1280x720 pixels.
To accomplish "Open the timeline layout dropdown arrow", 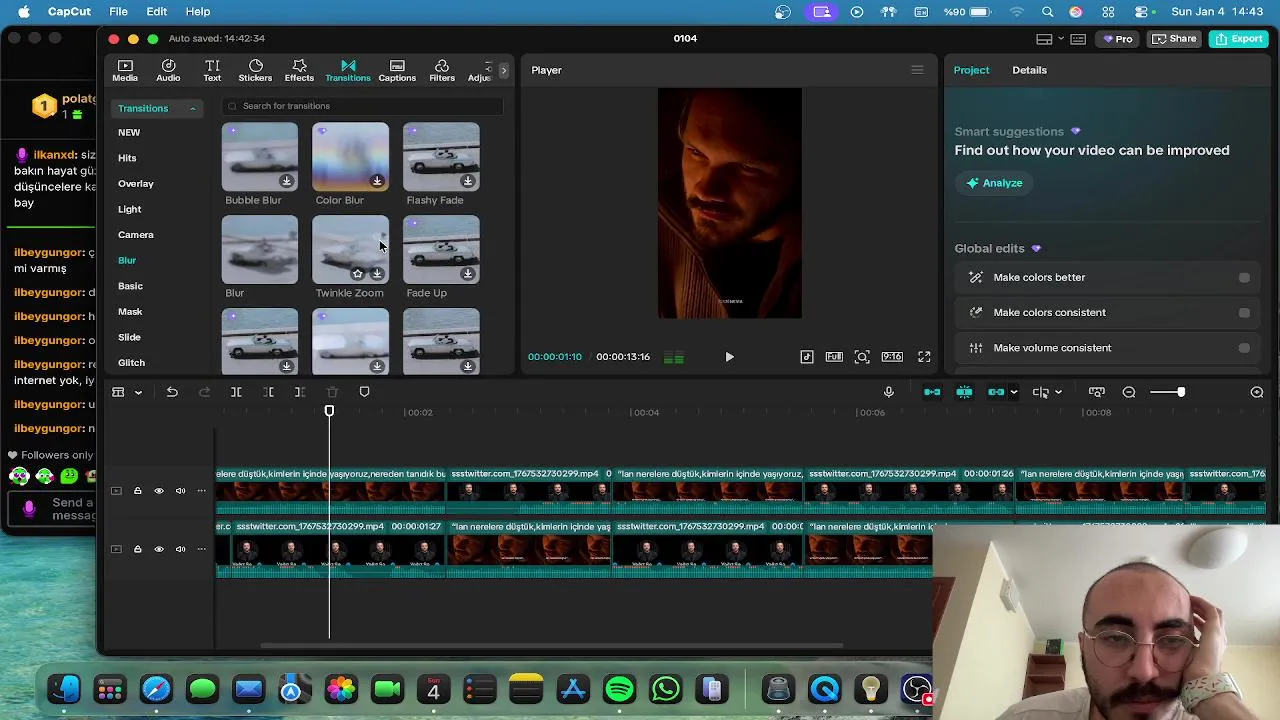I will (x=138, y=392).
